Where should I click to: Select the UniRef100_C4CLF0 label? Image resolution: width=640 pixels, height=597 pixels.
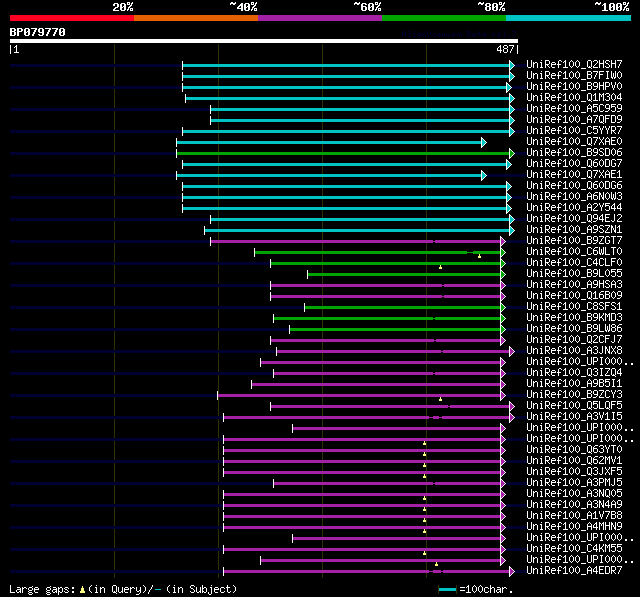(x=574, y=263)
